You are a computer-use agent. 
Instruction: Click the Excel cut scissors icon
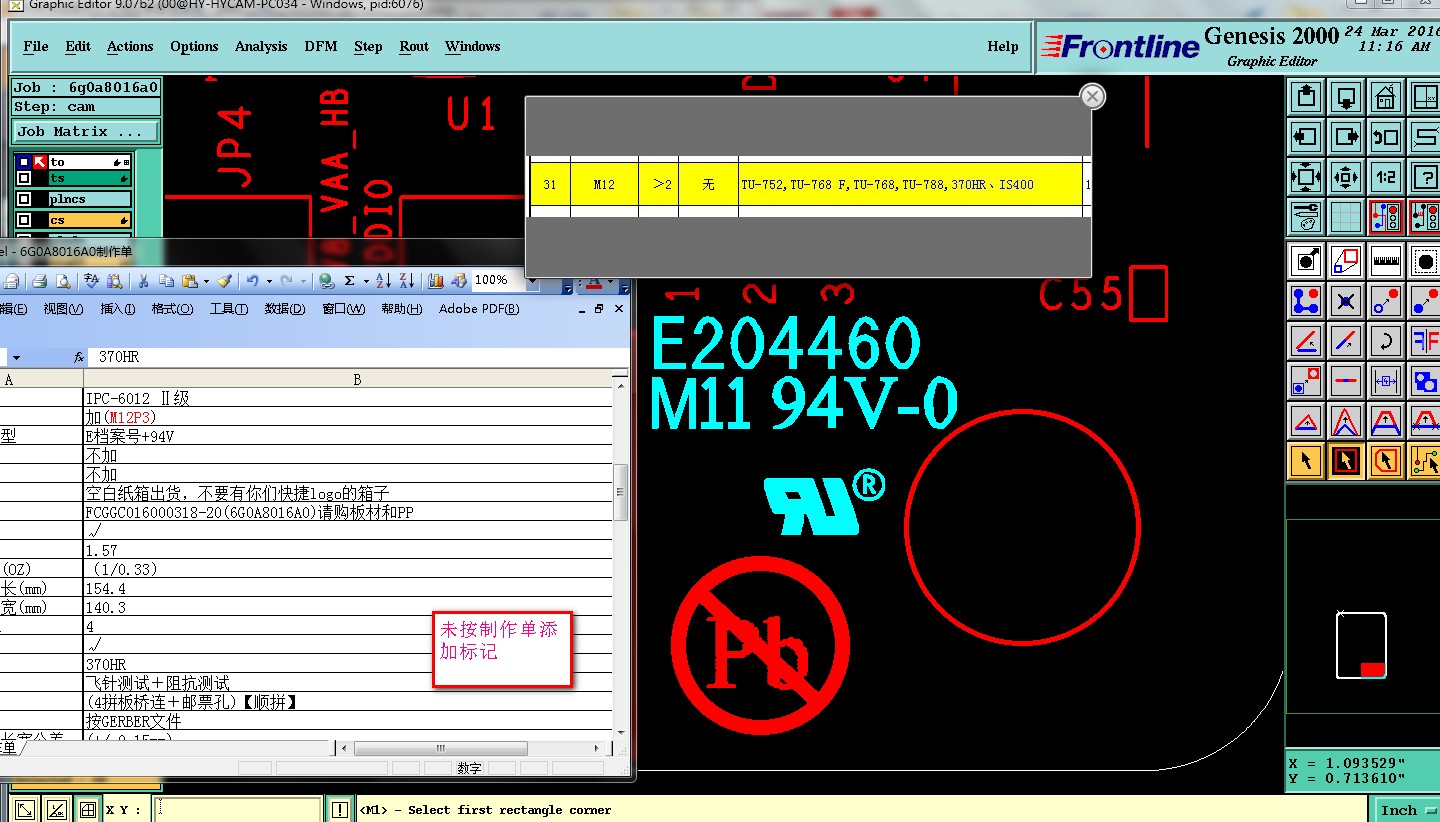143,281
